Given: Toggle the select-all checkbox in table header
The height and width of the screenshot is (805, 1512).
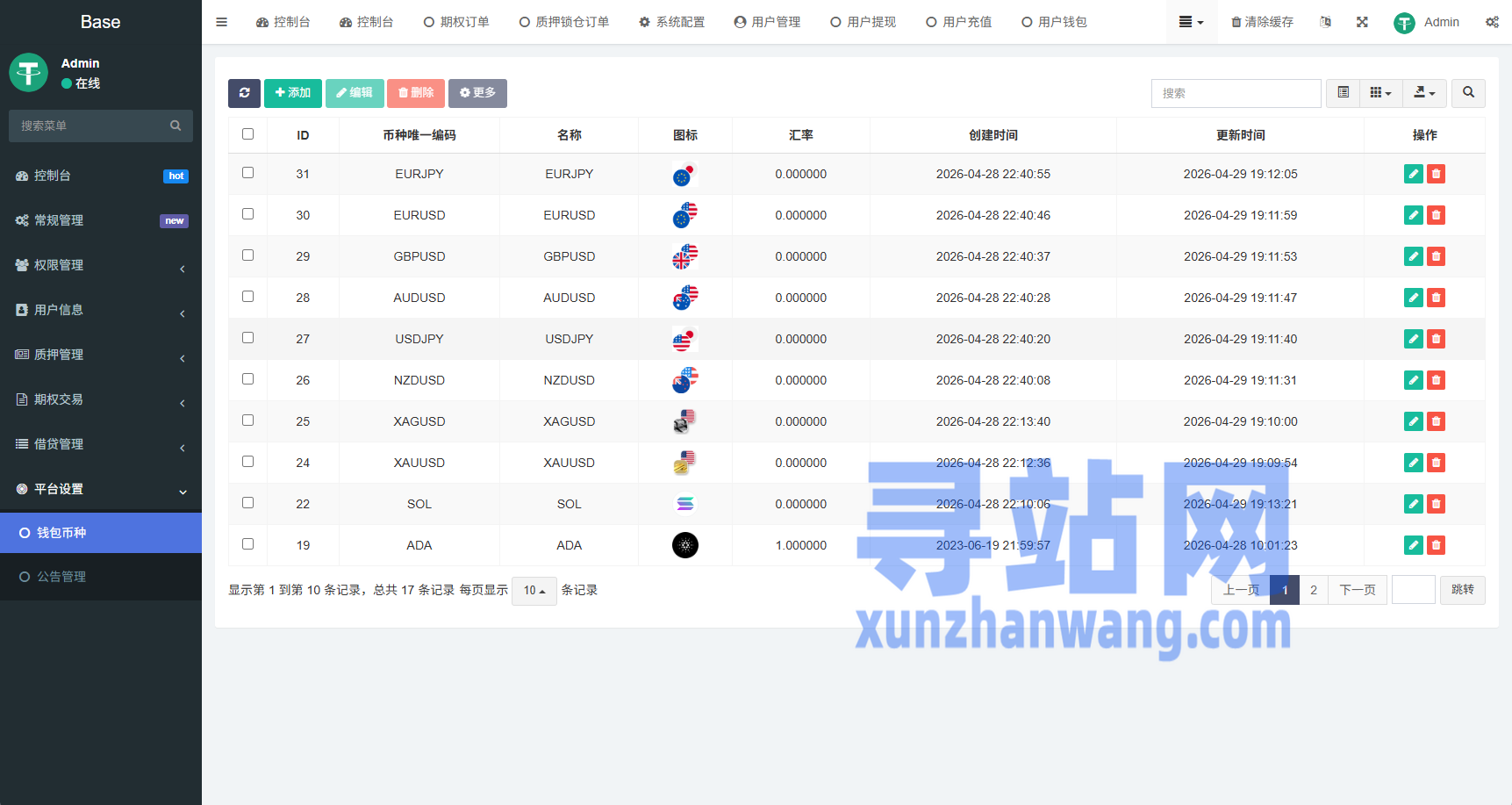Looking at the screenshot, I should pyautogui.click(x=247, y=134).
